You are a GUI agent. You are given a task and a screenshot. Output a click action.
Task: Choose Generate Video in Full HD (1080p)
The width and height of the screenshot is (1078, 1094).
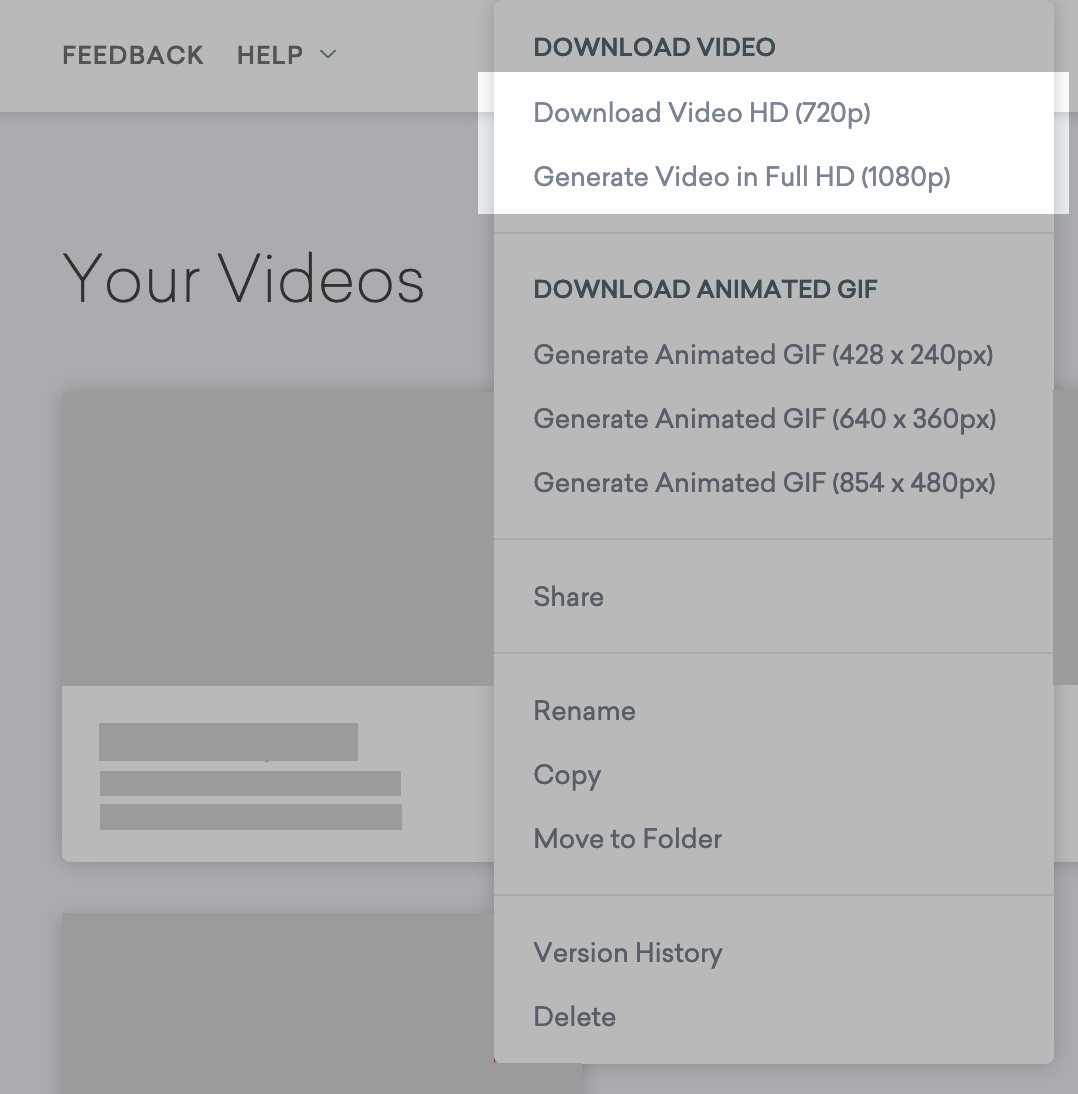click(x=741, y=177)
